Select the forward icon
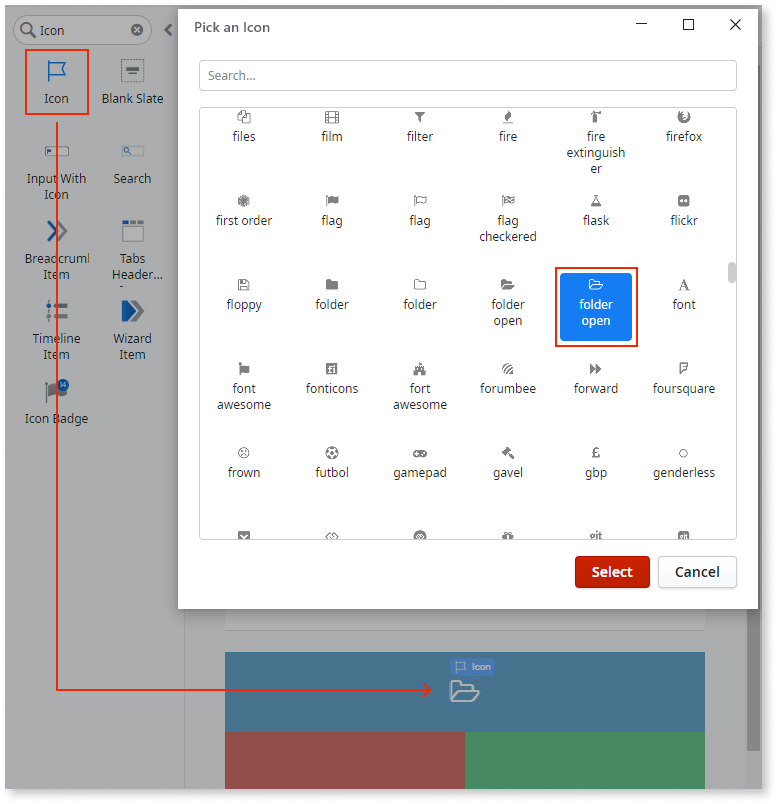This screenshot has height=804, width=777. click(596, 379)
